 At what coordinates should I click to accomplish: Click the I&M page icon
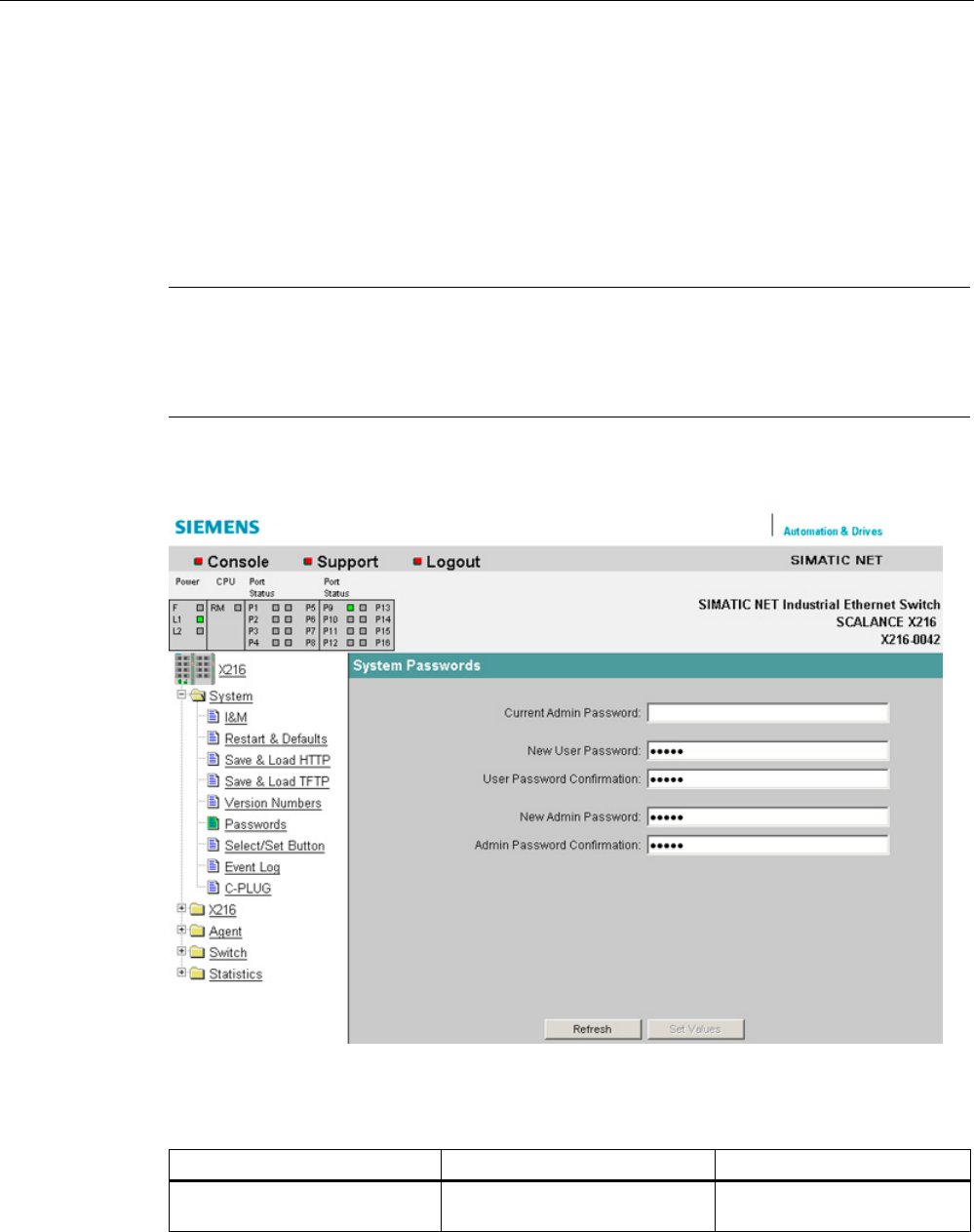214,717
